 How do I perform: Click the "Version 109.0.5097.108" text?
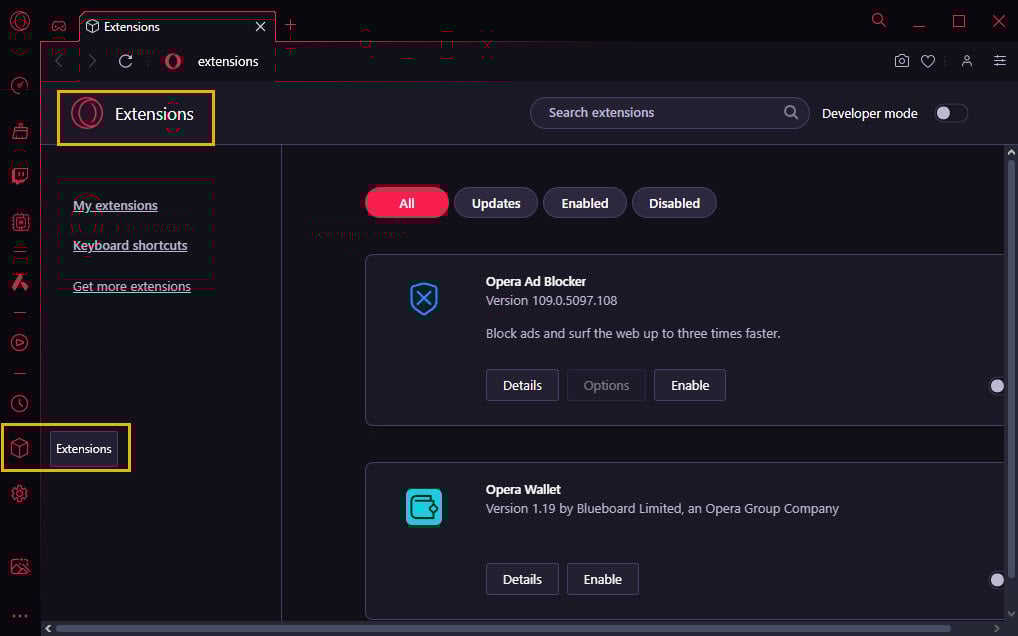tap(551, 300)
